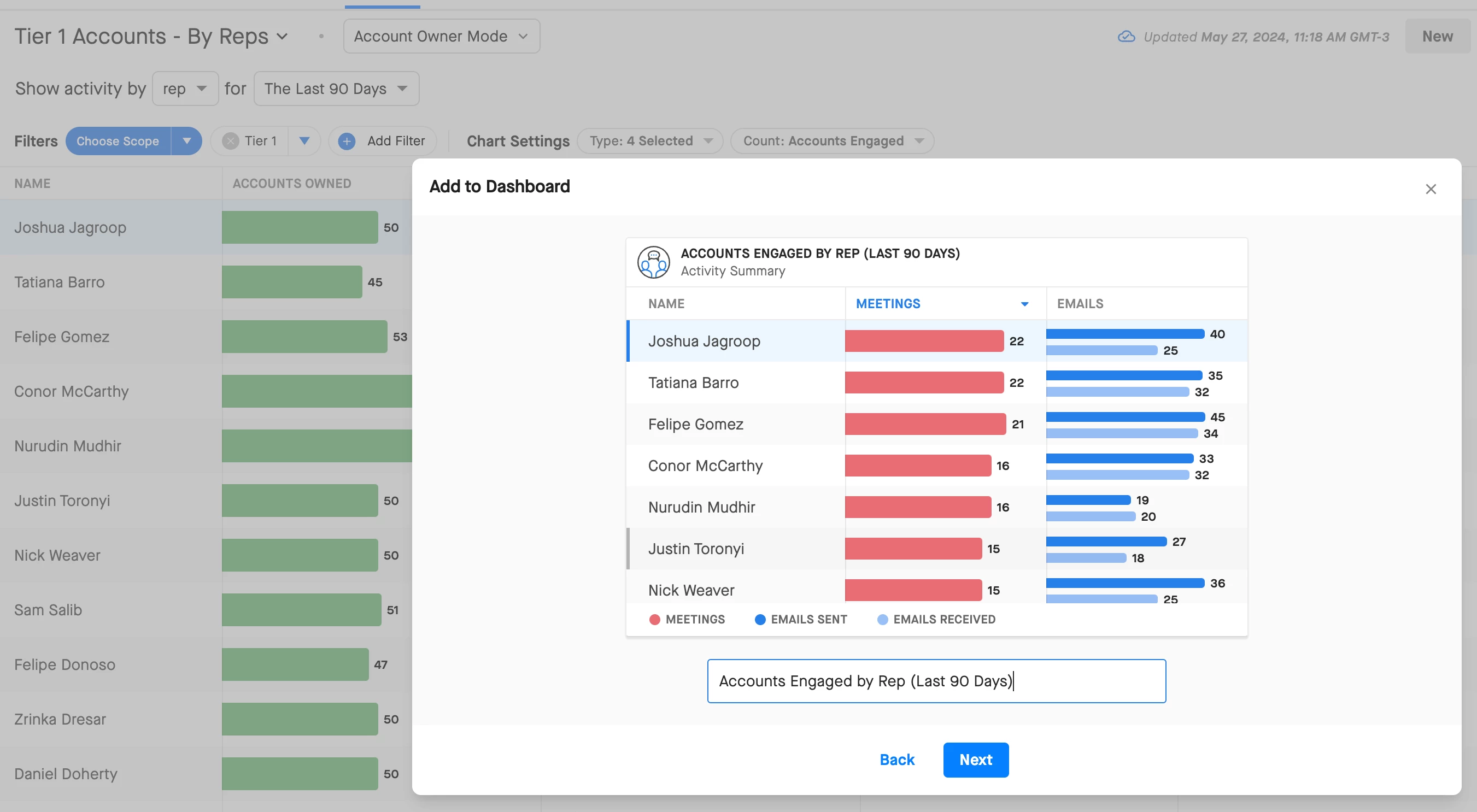Click the plus icon in Add Filter

(x=347, y=141)
